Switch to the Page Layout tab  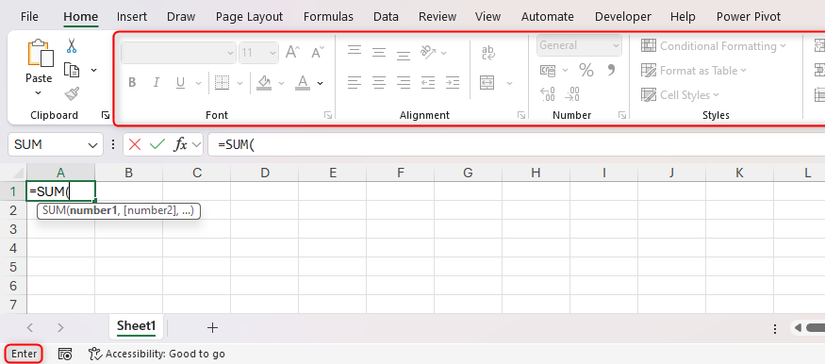[x=249, y=17]
